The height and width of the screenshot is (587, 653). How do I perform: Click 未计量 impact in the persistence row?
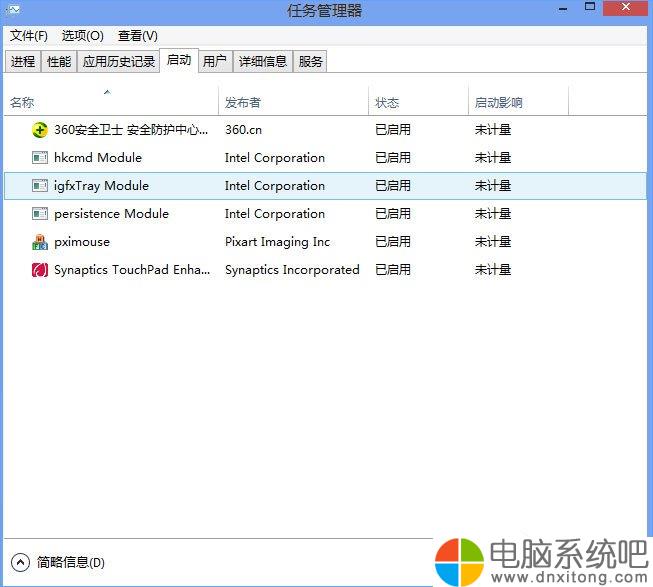point(493,214)
